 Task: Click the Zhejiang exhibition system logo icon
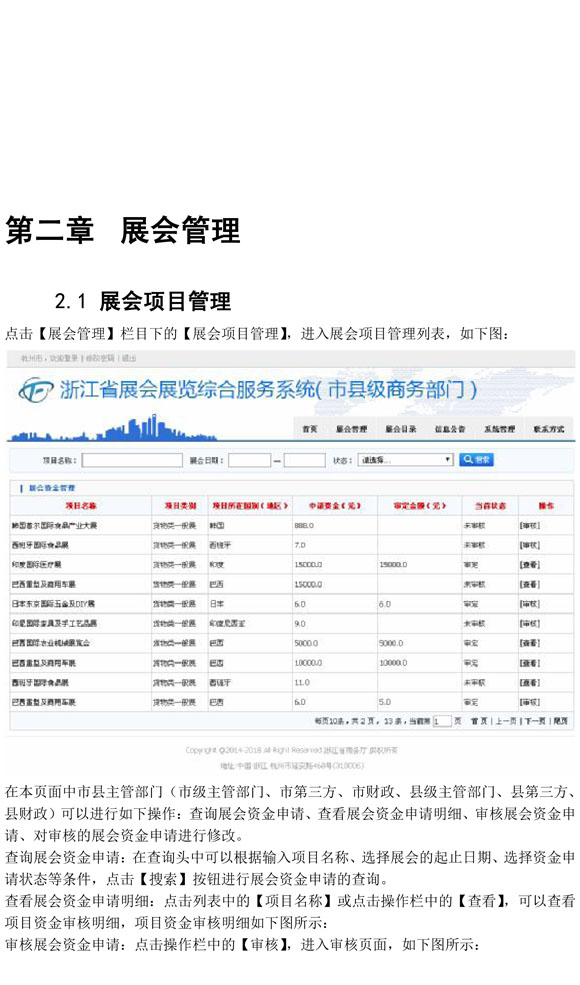tap(36, 390)
